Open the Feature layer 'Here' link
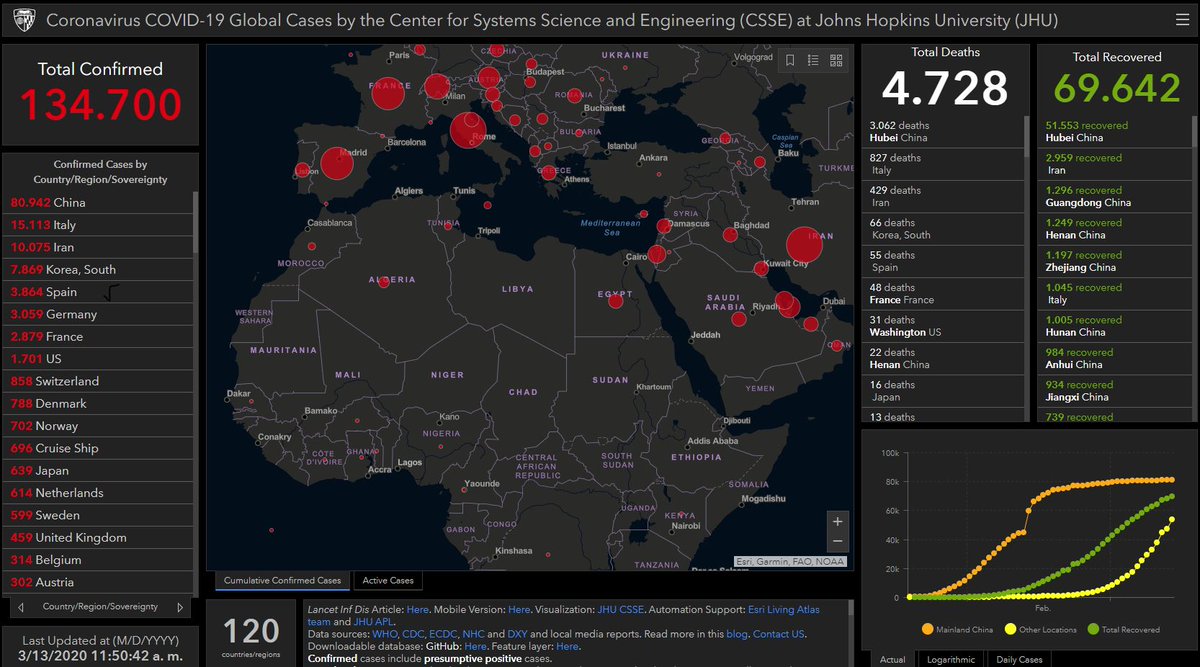The image size is (1200, 667). pyautogui.click(x=567, y=646)
